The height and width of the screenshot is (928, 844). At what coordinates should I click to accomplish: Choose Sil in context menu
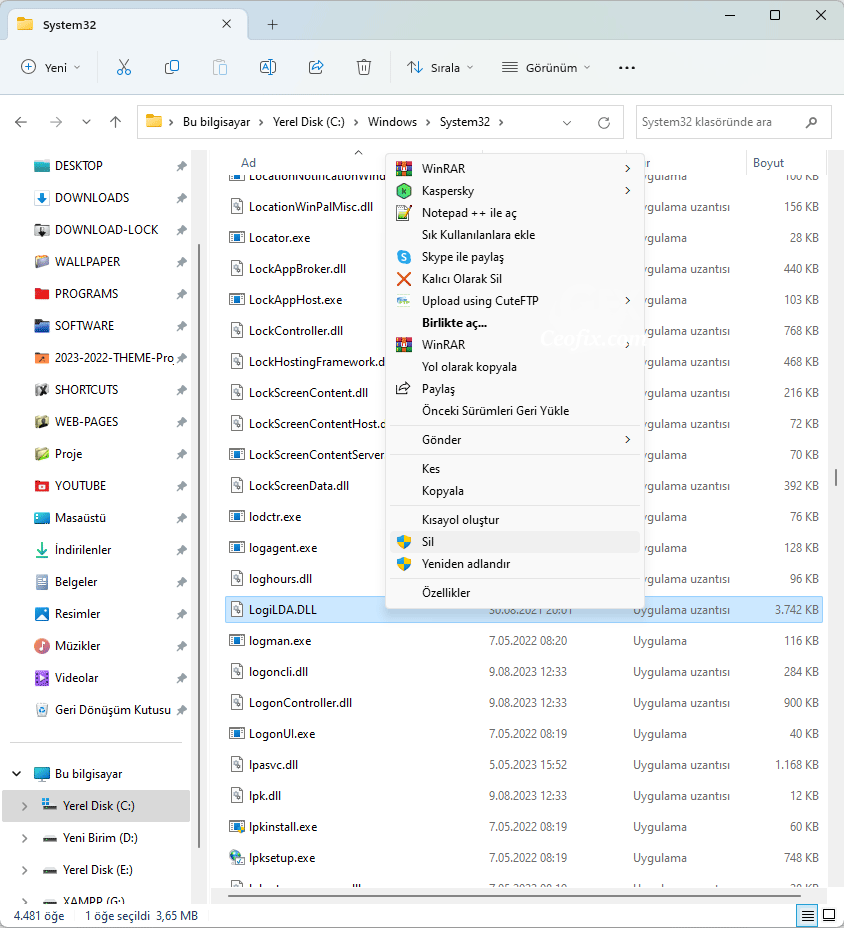point(515,542)
